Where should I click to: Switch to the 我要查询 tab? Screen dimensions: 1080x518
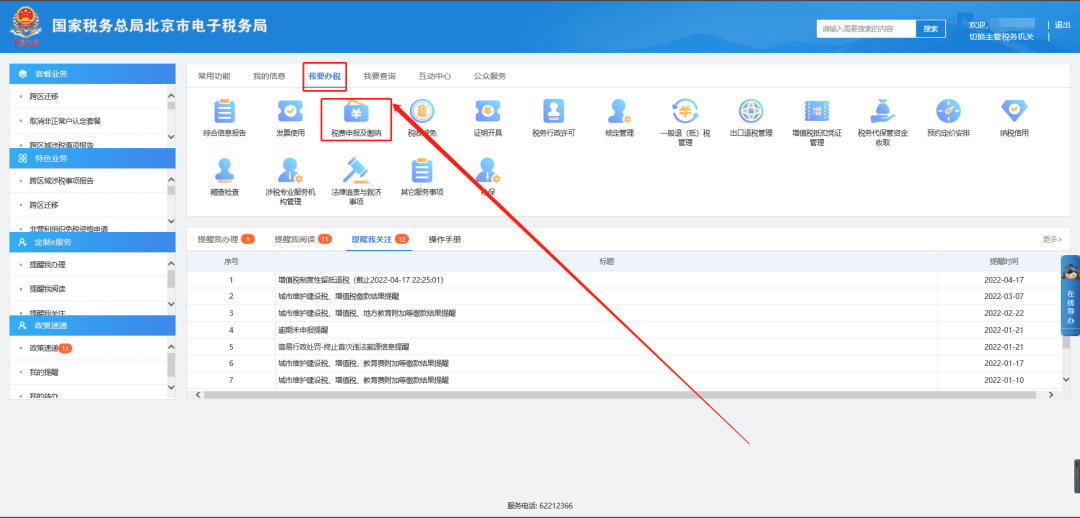[380, 76]
